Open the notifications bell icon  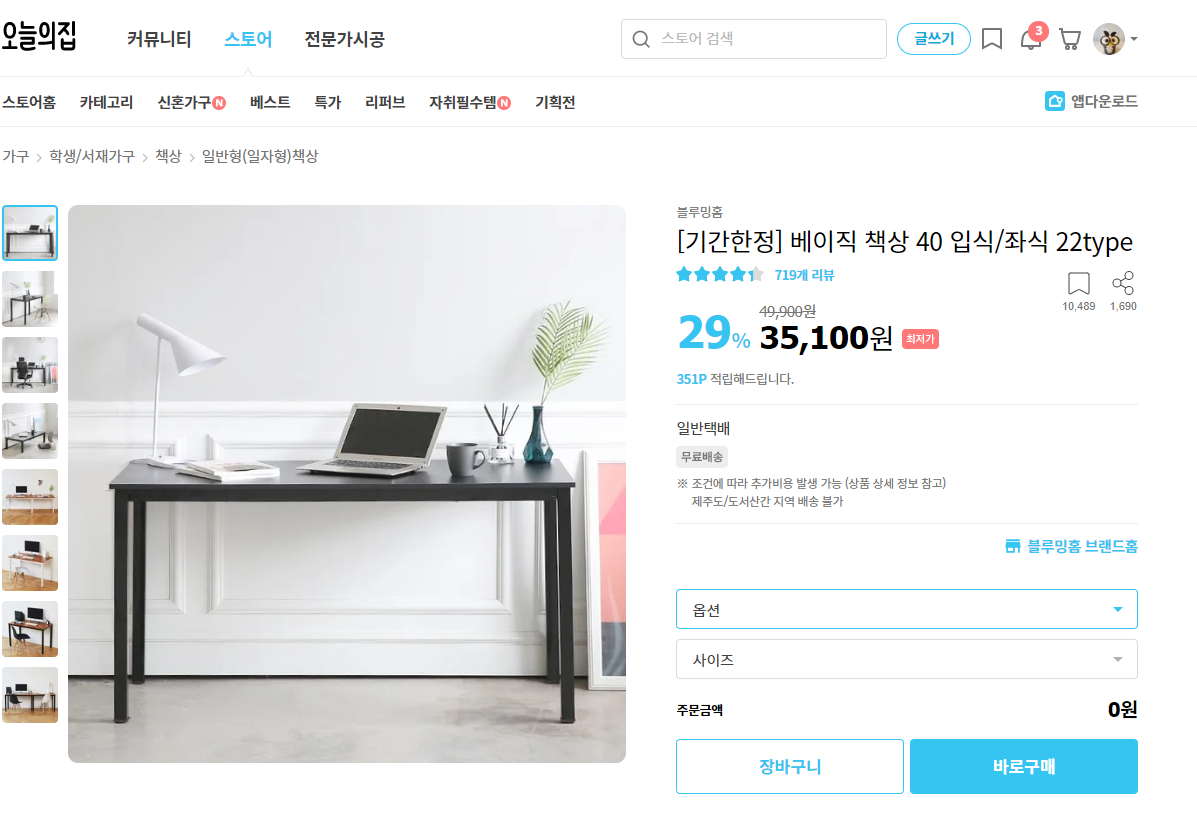point(1031,38)
